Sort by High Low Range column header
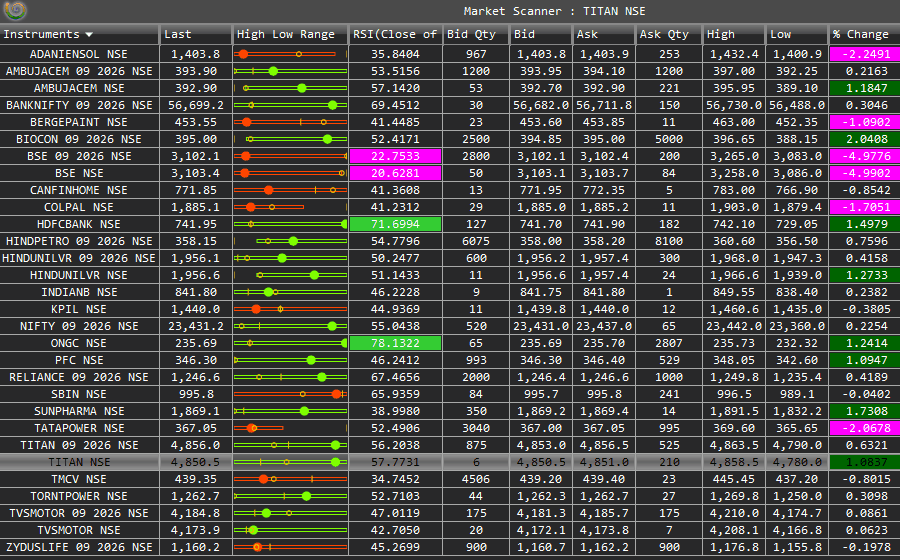 point(290,34)
